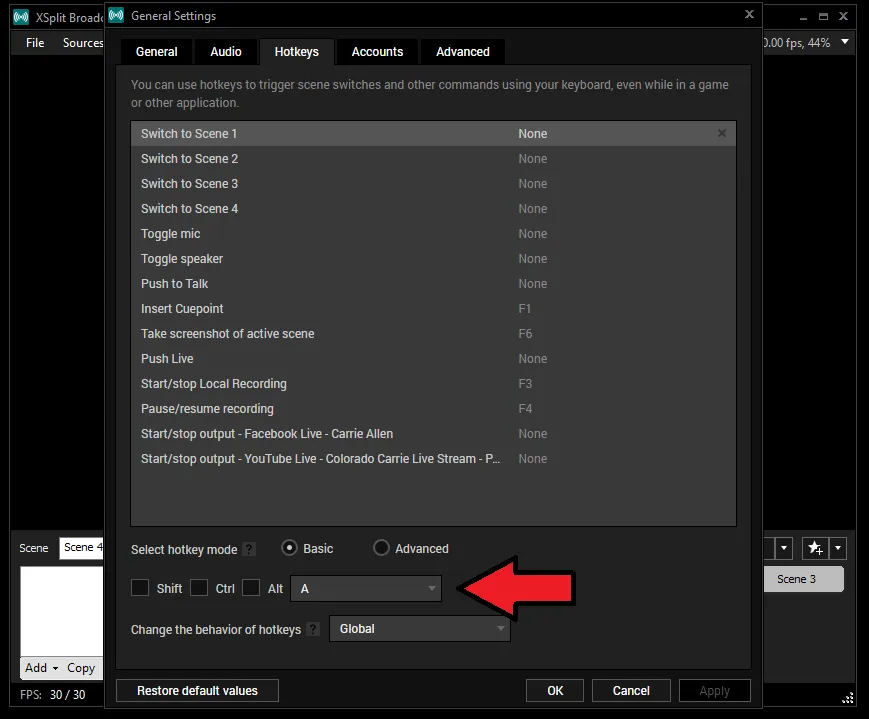Click the FPS 30 / 30 status text
The height and width of the screenshot is (719, 869).
click(53, 694)
